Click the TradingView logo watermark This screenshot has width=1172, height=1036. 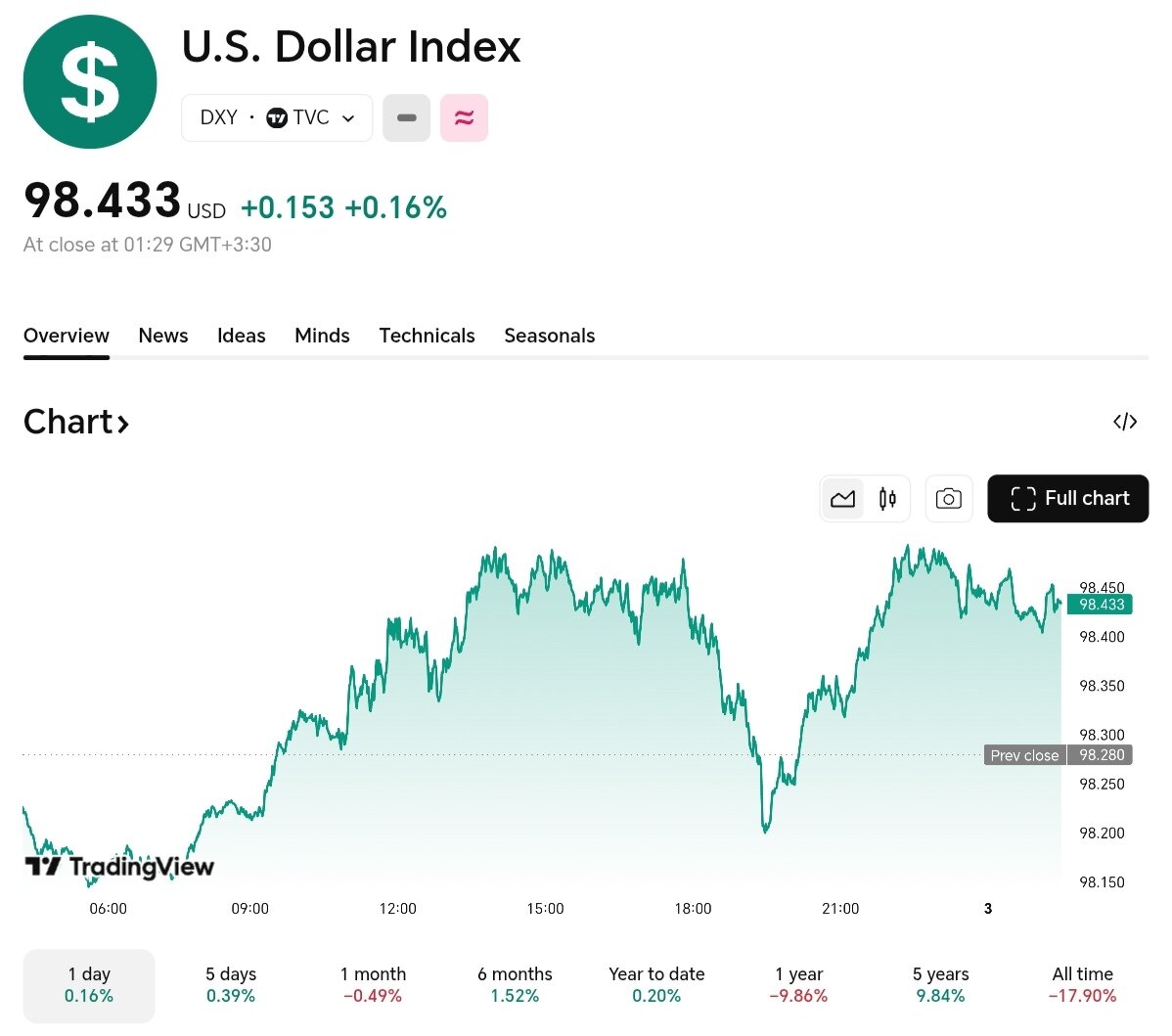coord(119,866)
